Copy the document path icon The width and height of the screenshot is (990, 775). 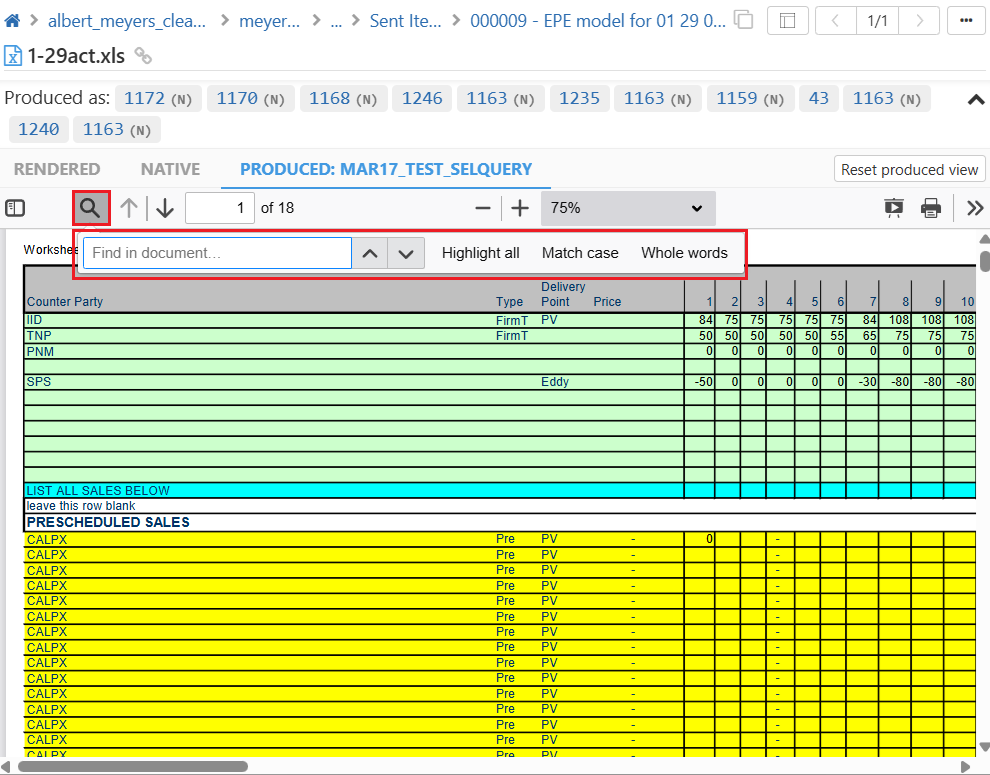(744, 20)
